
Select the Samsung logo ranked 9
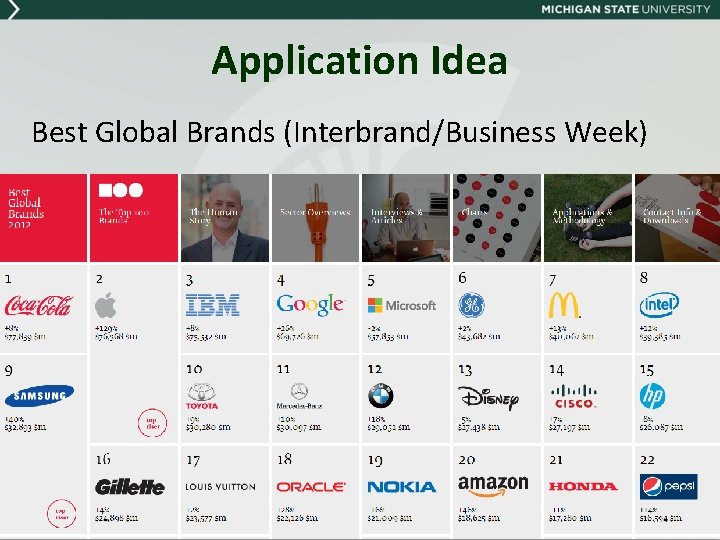[39, 395]
